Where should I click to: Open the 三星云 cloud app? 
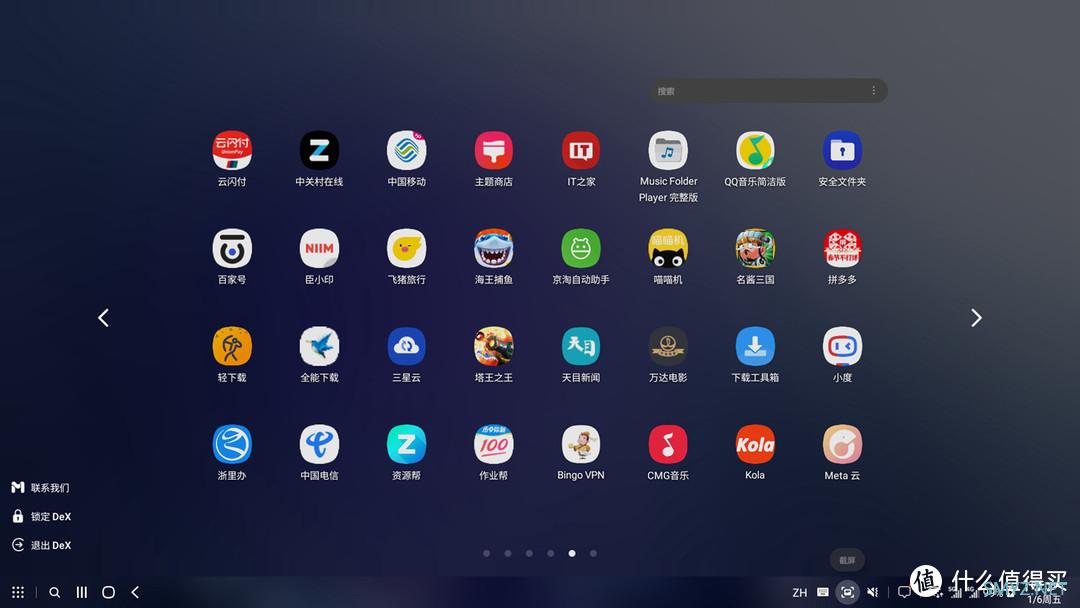pos(406,346)
